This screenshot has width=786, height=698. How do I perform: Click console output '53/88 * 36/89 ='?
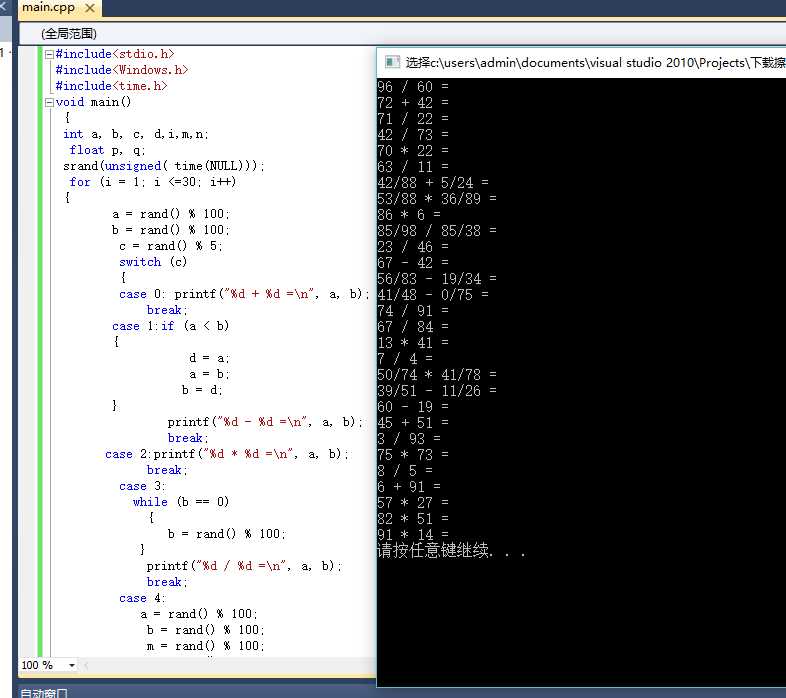click(x=437, y=199)
